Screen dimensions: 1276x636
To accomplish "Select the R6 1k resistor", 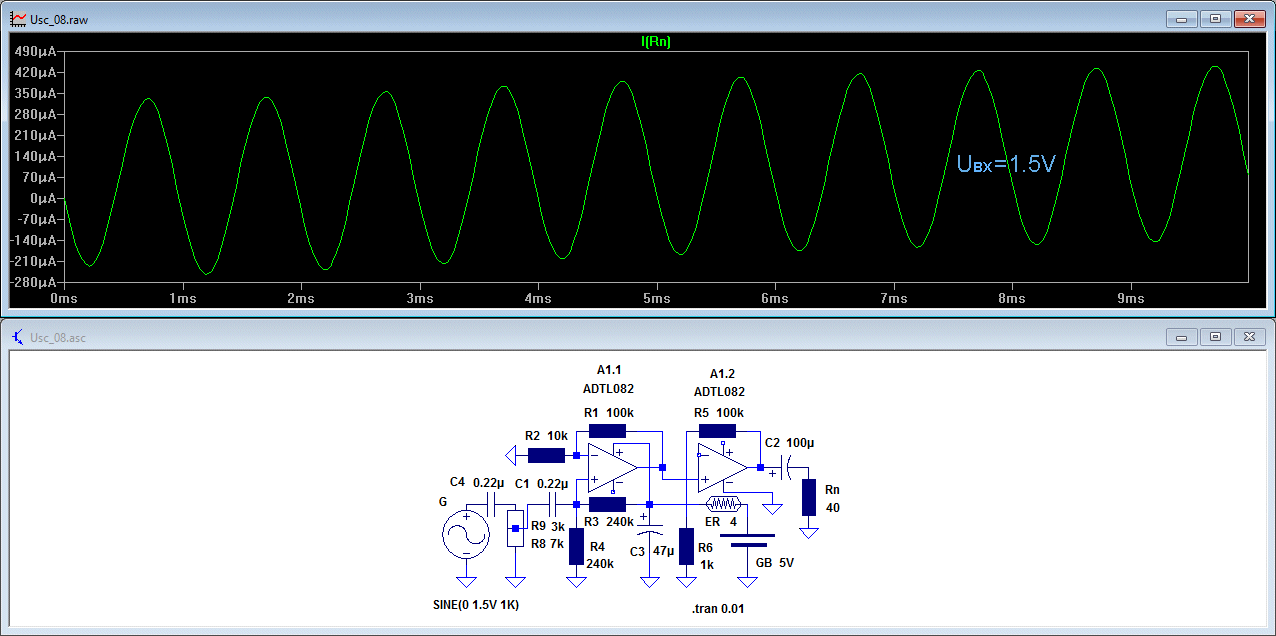I will (x=686, y=546).
